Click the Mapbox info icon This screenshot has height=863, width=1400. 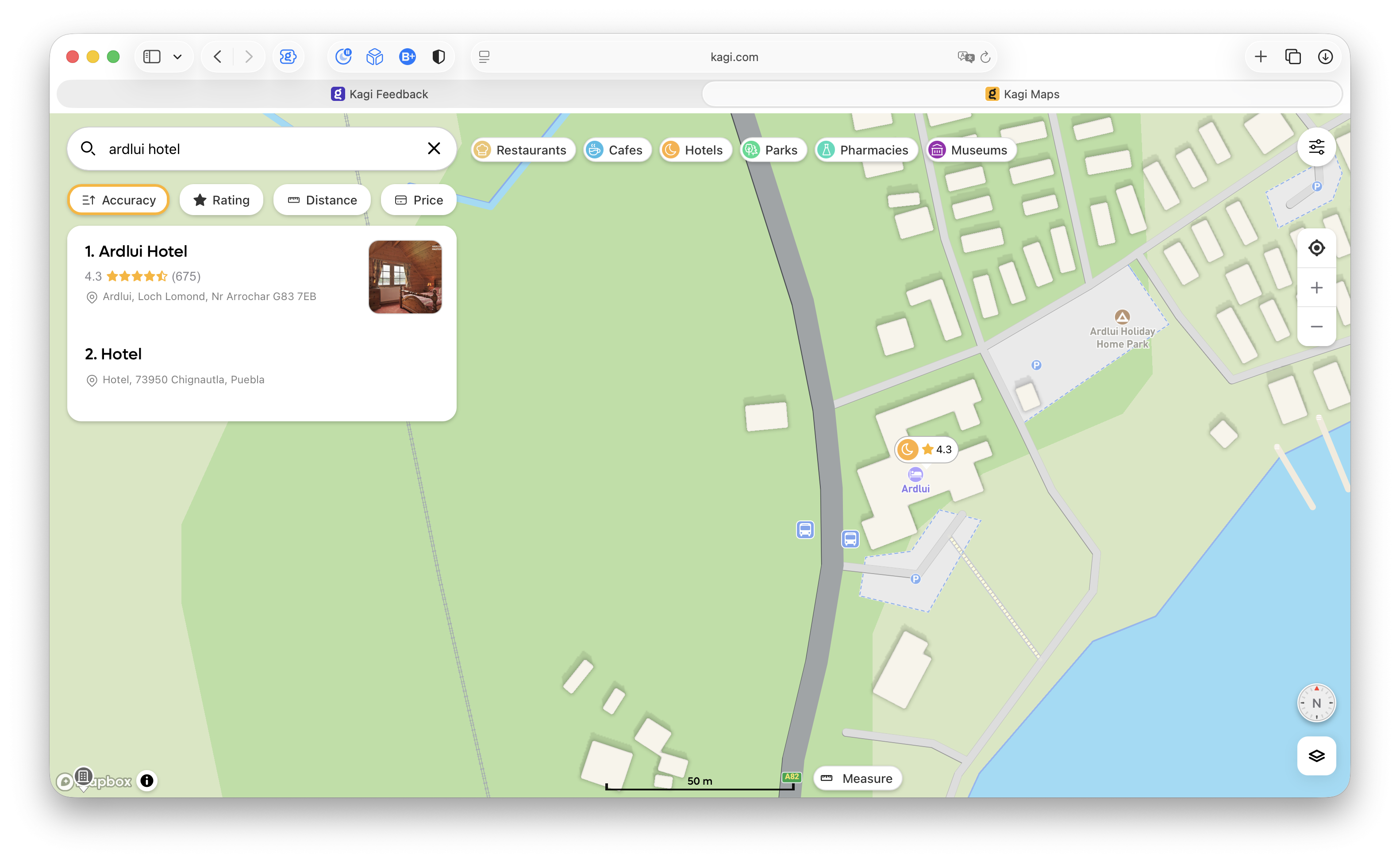146,780
